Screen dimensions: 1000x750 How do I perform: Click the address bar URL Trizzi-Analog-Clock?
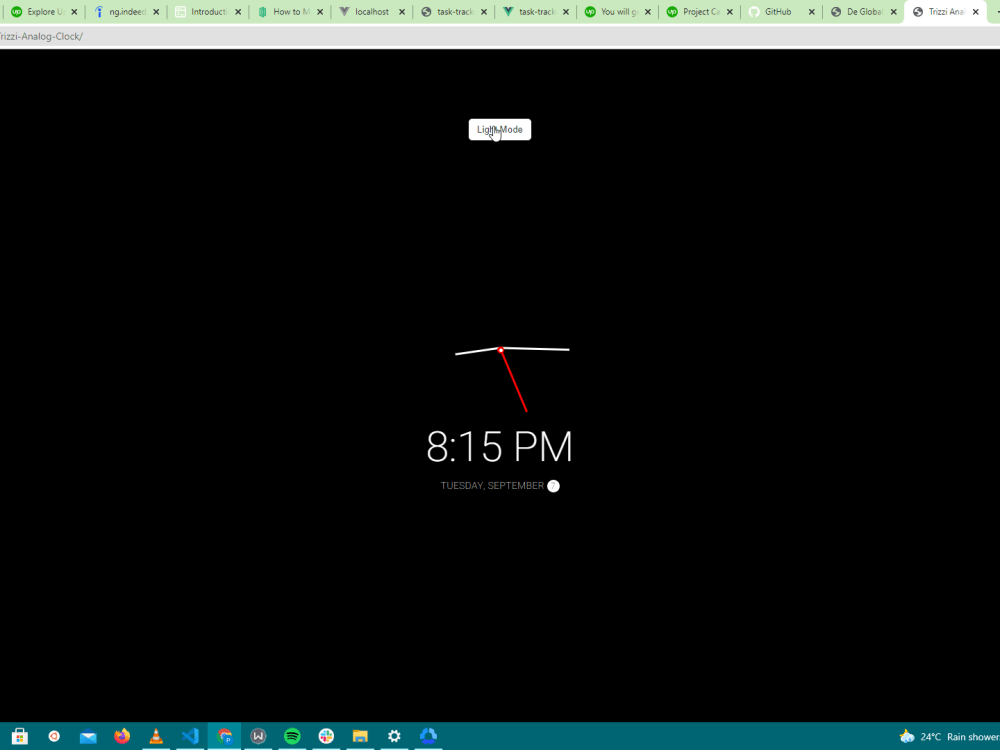41,36
